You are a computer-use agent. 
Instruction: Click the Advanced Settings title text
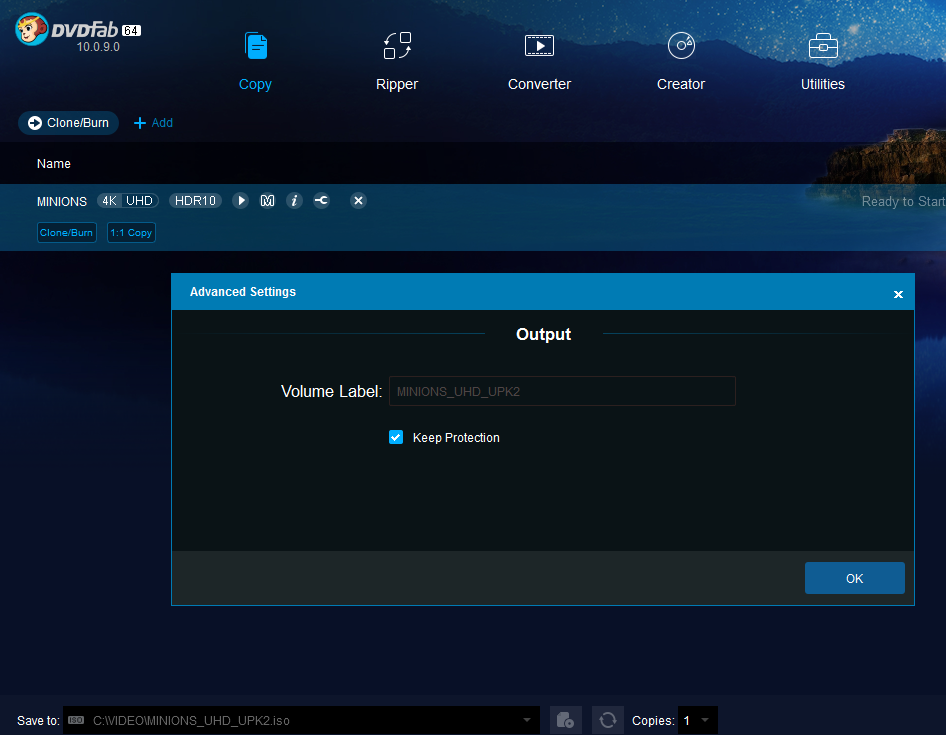(243, 291)
